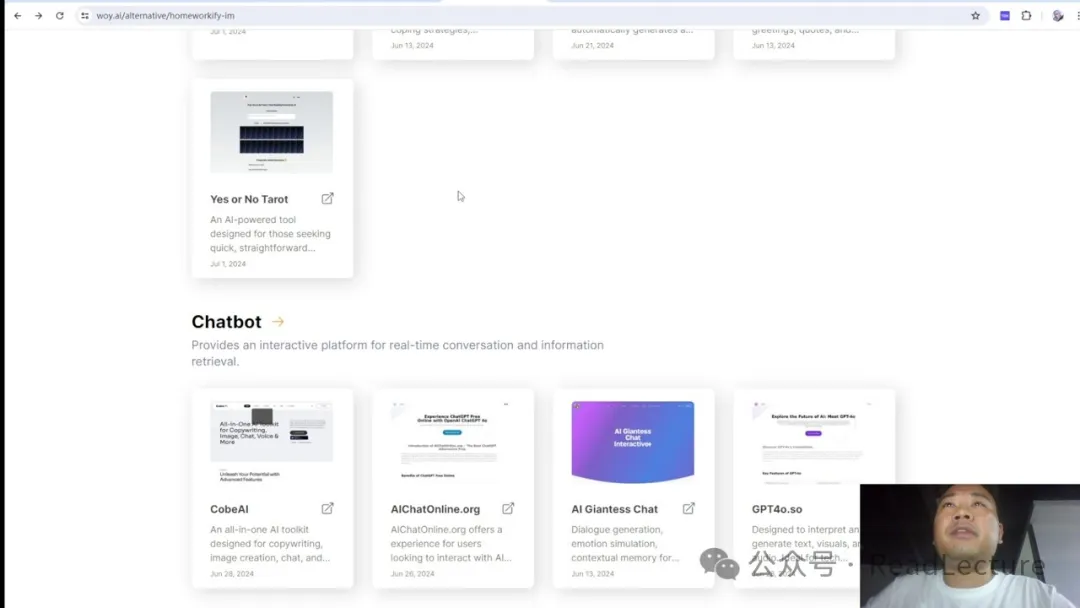Open external link icon for AI Giantess Chat
Screen dimensions: 1080x608
(x=689, y=509)
